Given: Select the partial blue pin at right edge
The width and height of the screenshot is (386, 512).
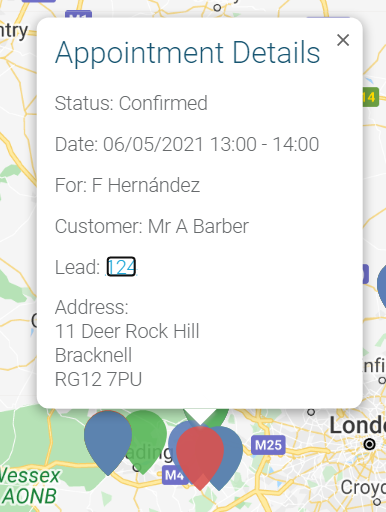Looking at the screenshot, I should coord(382,285).
